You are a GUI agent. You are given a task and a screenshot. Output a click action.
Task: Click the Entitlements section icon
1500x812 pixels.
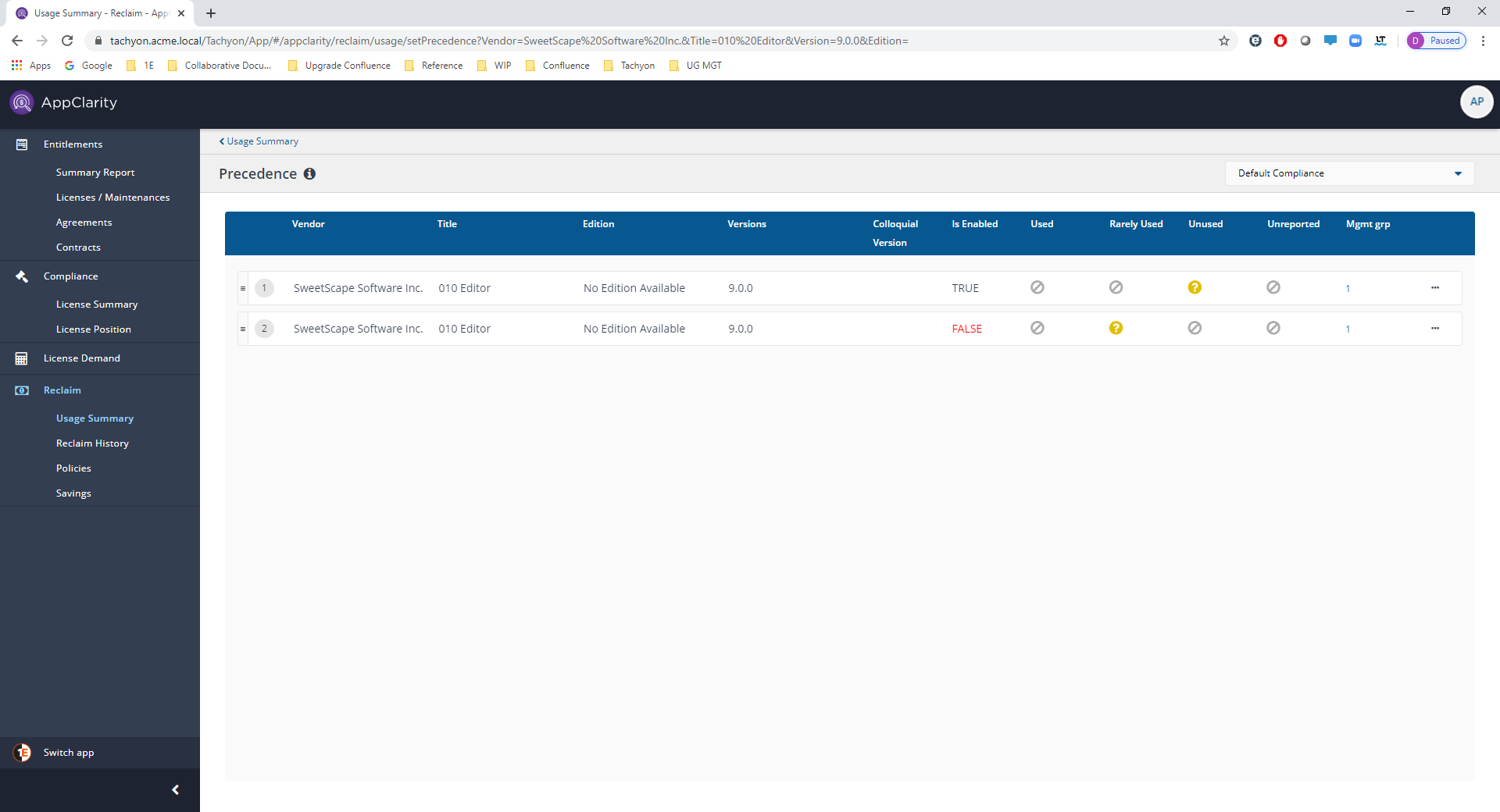coord(22,144)
